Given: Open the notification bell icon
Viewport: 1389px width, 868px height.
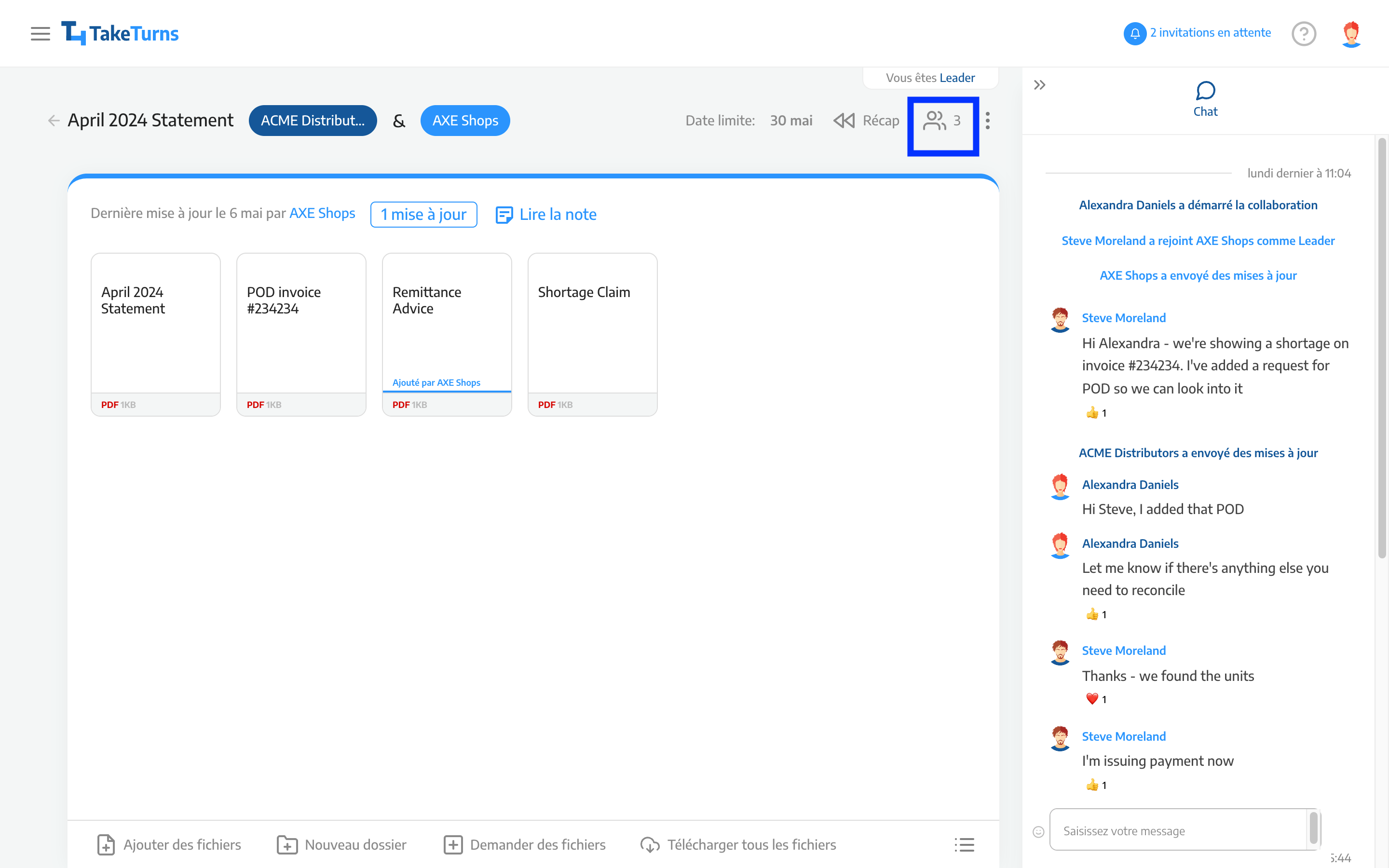Looking at the screenshot, I should pyautogui.click(x=1134, y=33).
